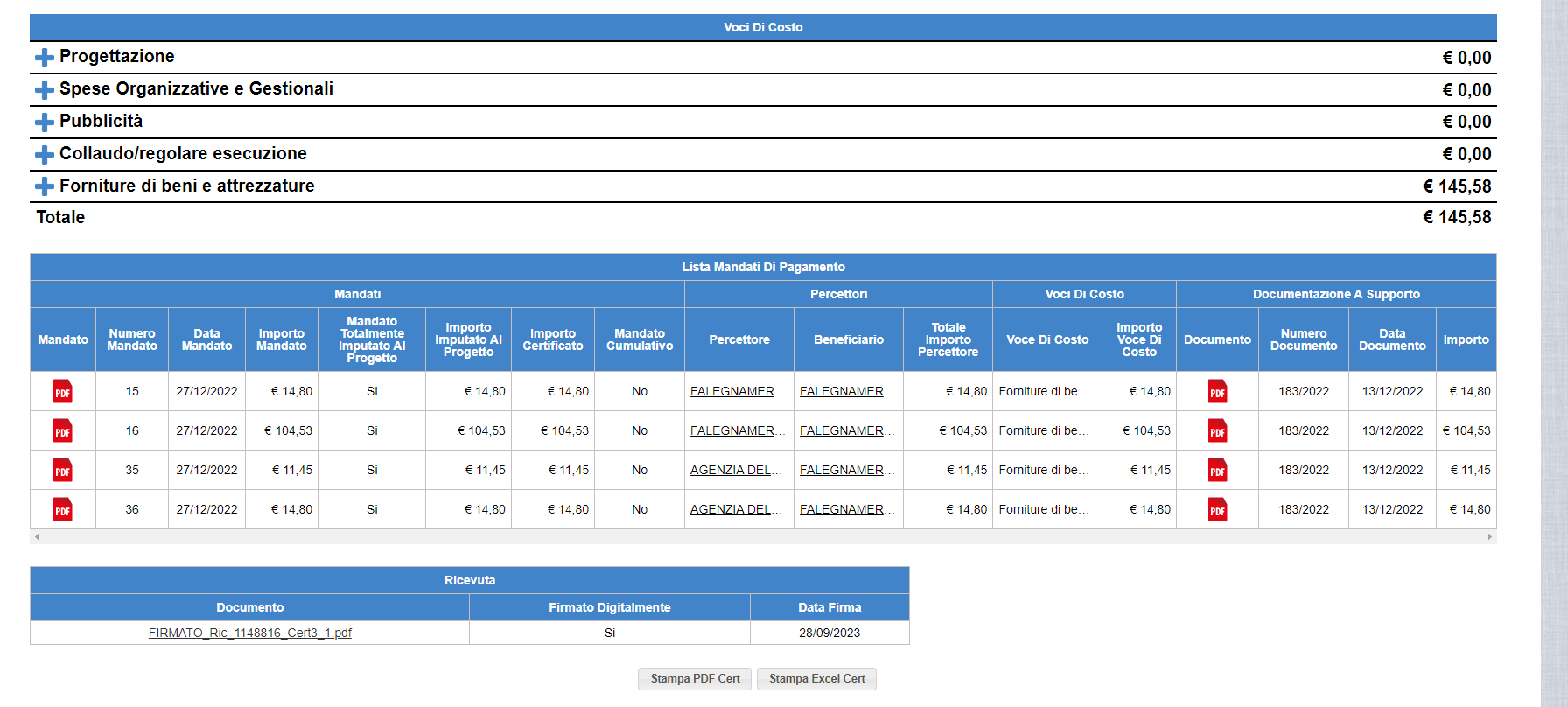Expand Collaudo/regolare esecuzione row
The image size is (1568, 707).
pos(45,155)
